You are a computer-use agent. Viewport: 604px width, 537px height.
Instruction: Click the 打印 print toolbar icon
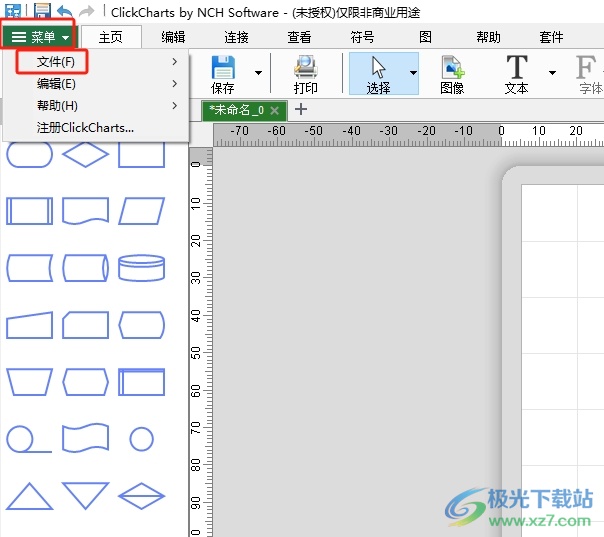(x=305, y=74)
